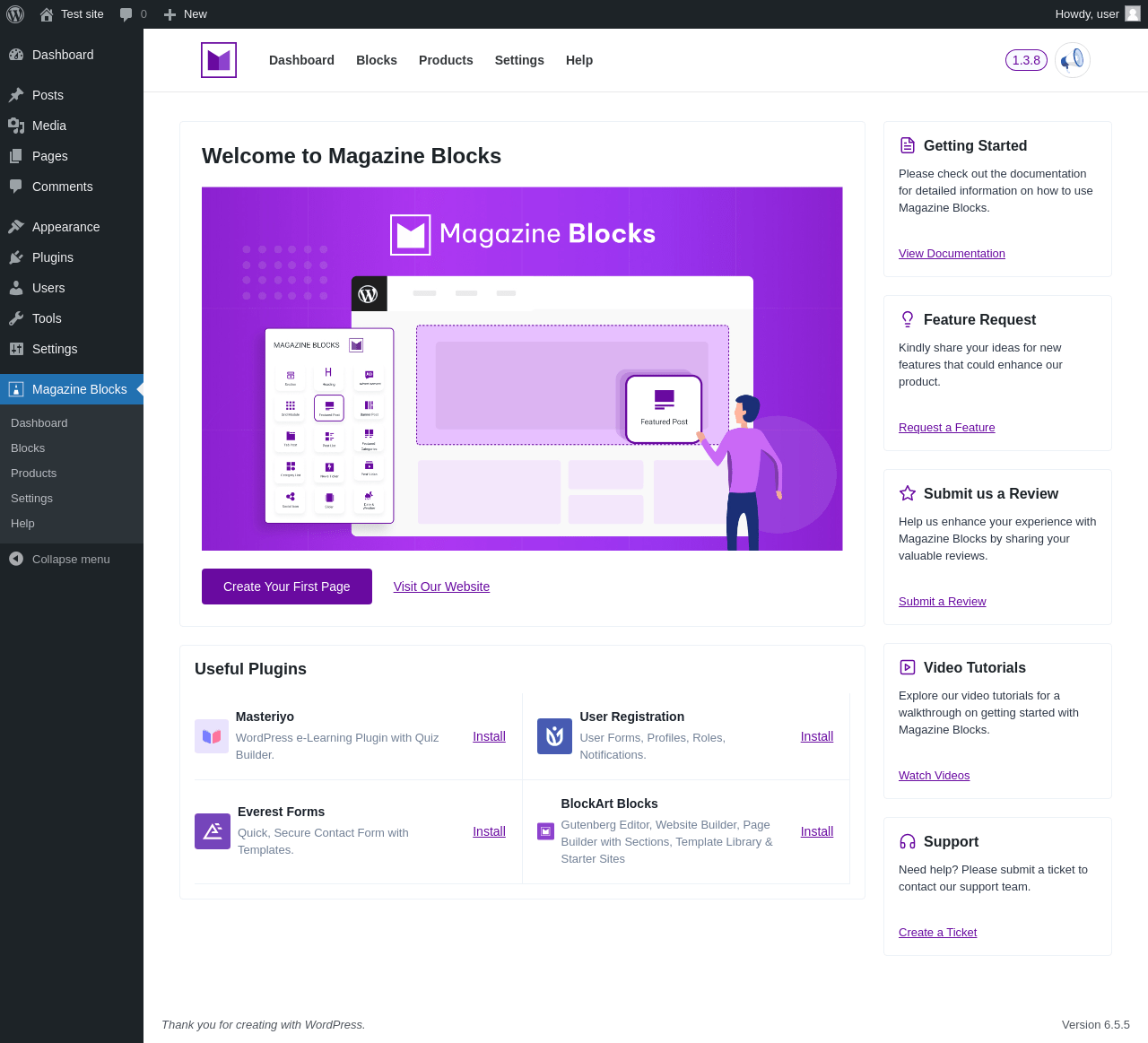Open Dashboard in Magazine Blocks submenu
Image resolution: width=1148 pixels, height=1043 pixels.
(39, 423)
